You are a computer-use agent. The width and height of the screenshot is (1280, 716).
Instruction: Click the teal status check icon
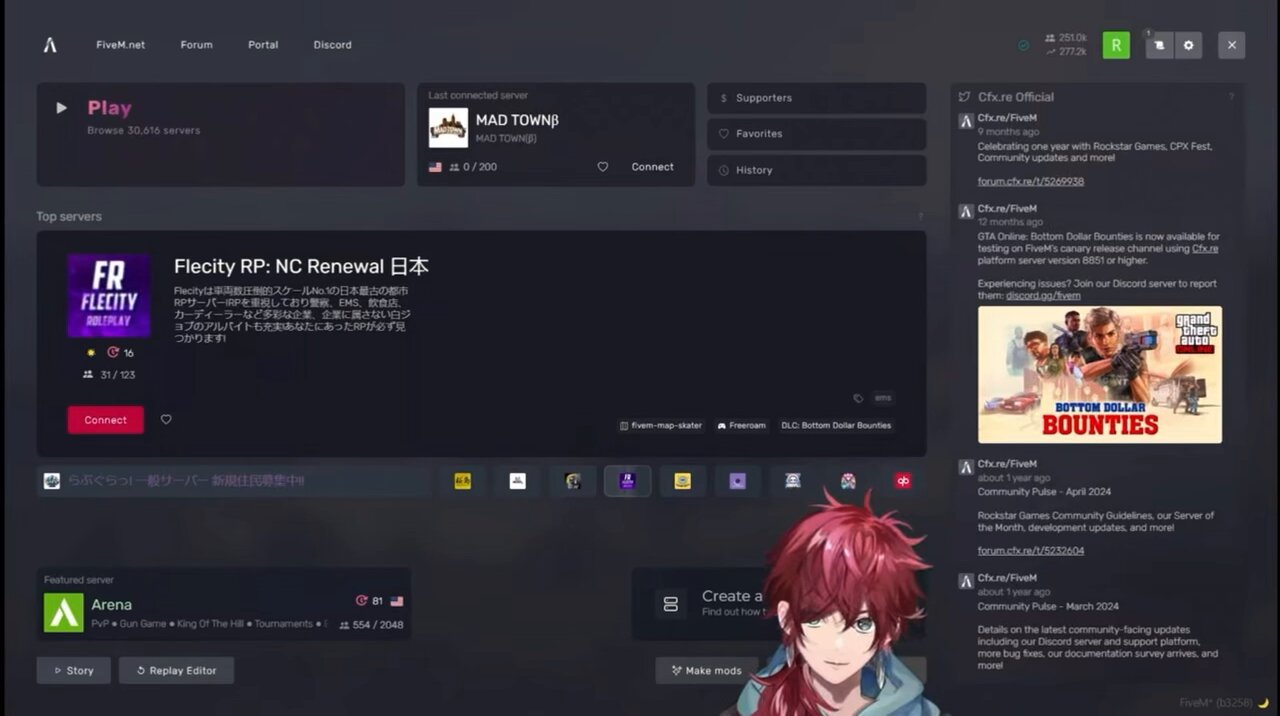1023,45
